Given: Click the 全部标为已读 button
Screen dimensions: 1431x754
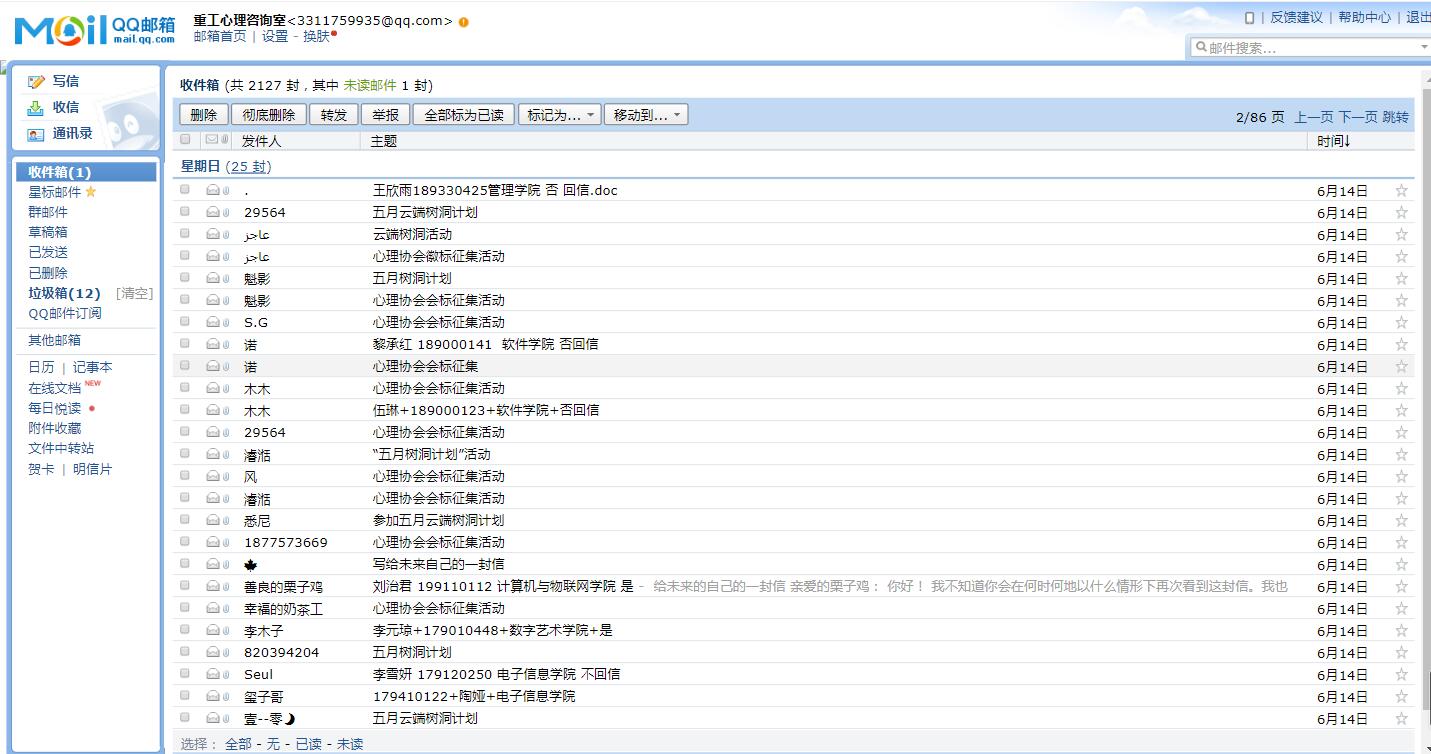Looking at the screenshot, I should coord(464,115).
